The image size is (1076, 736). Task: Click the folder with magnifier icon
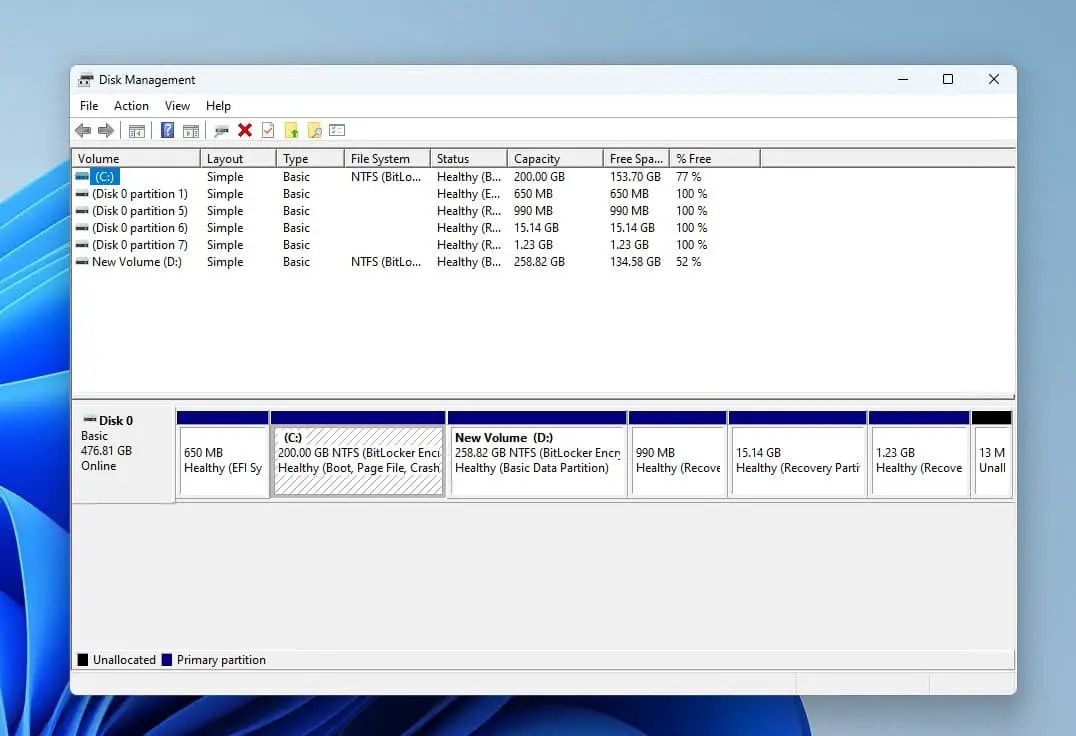coord(314,130)
